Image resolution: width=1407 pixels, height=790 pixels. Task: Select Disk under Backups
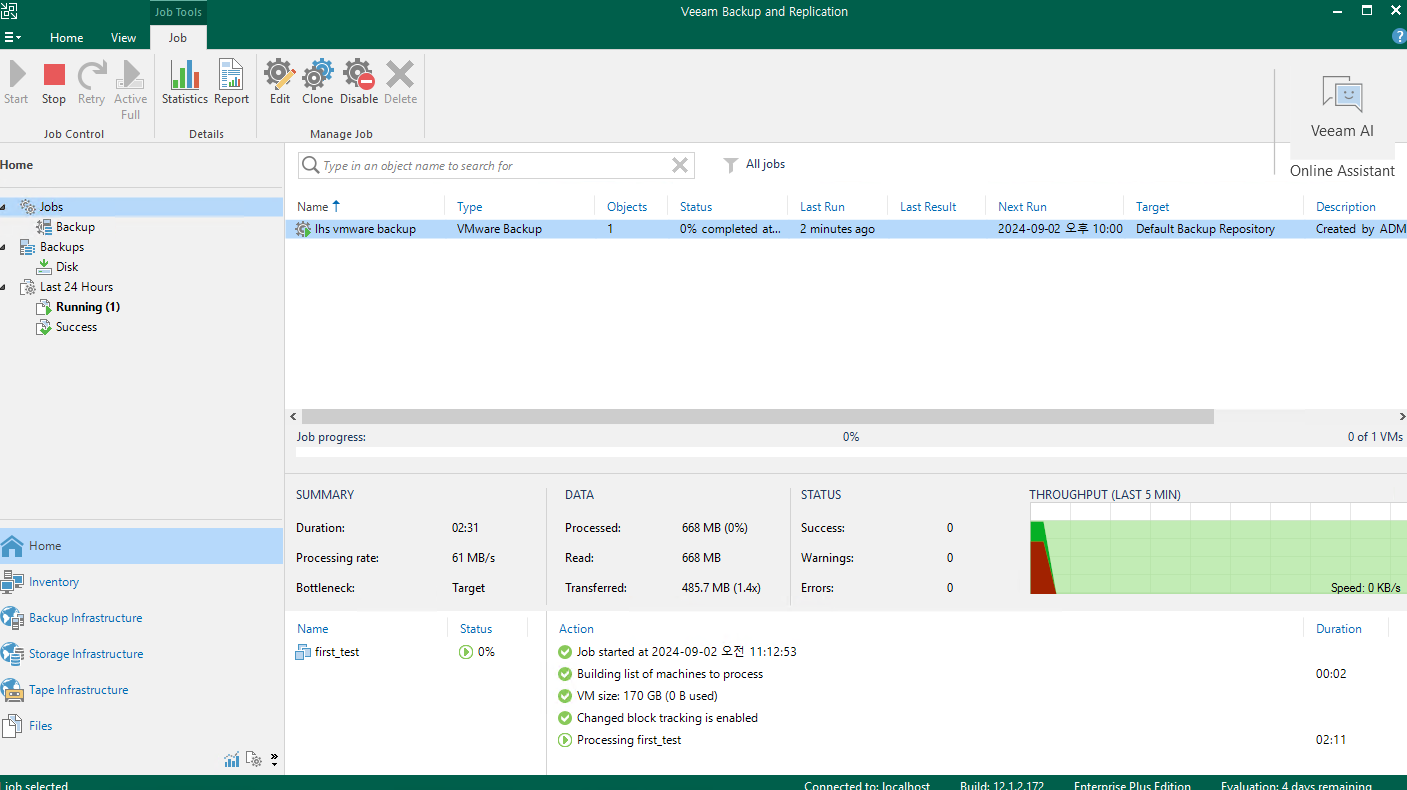(67, 267)
